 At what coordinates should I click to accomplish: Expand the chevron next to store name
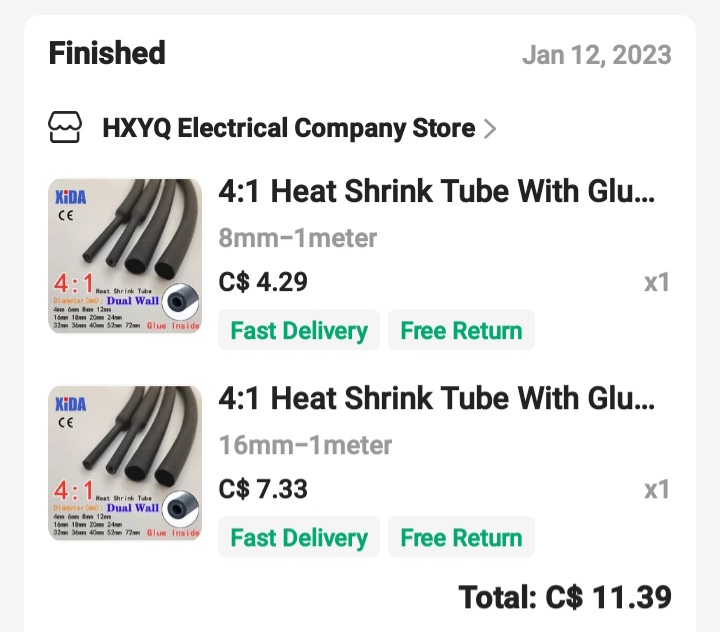(489, 128)
